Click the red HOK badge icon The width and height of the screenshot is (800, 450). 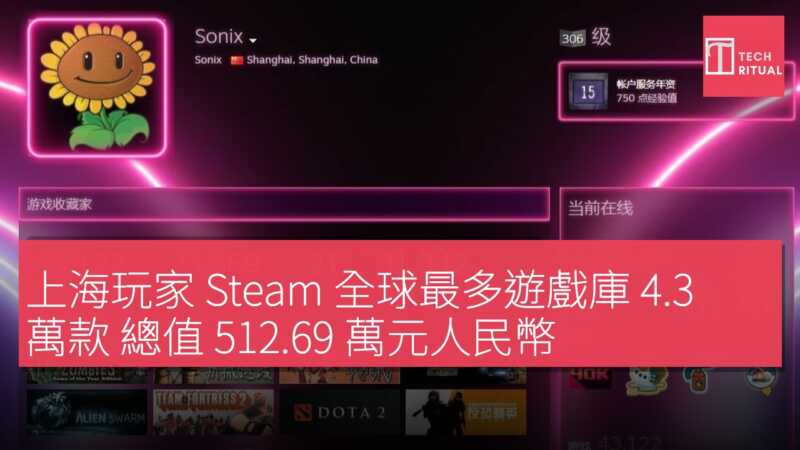pos(590,377)
